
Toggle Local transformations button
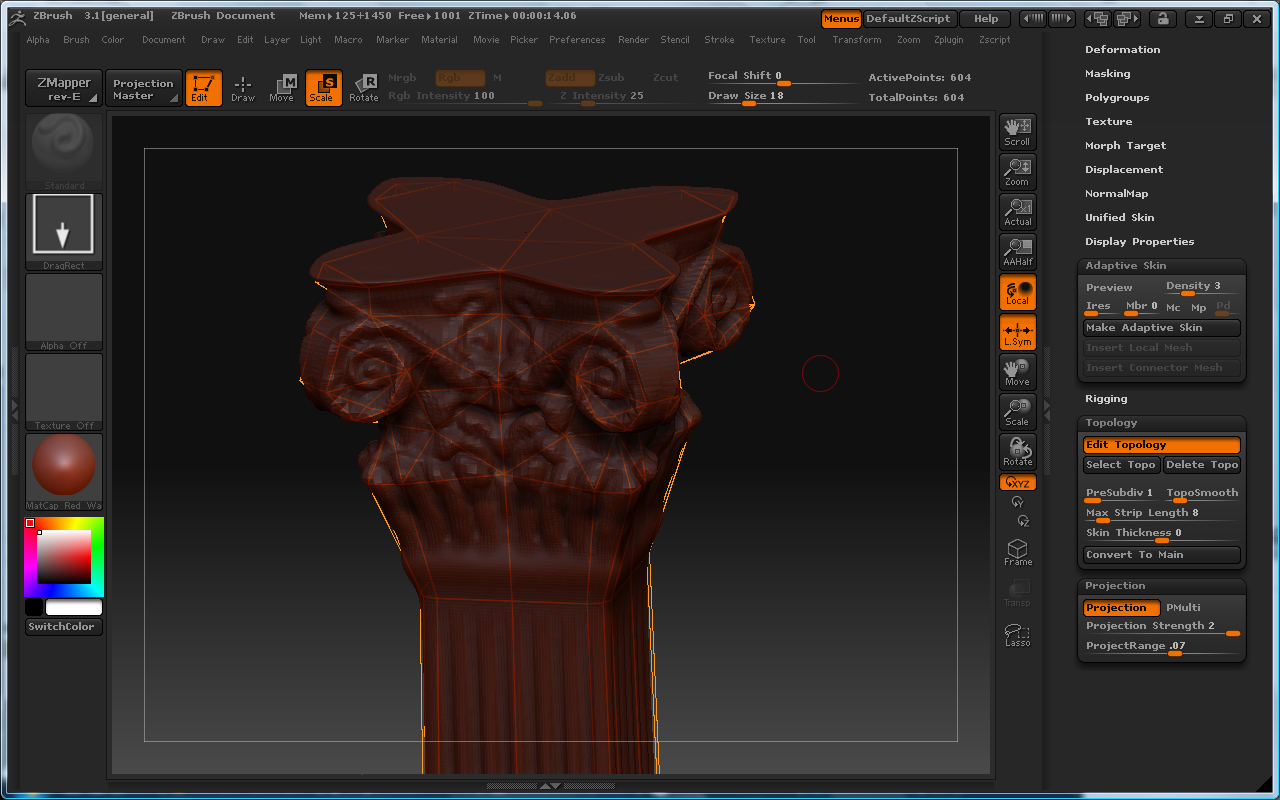tap(1017, 291)
